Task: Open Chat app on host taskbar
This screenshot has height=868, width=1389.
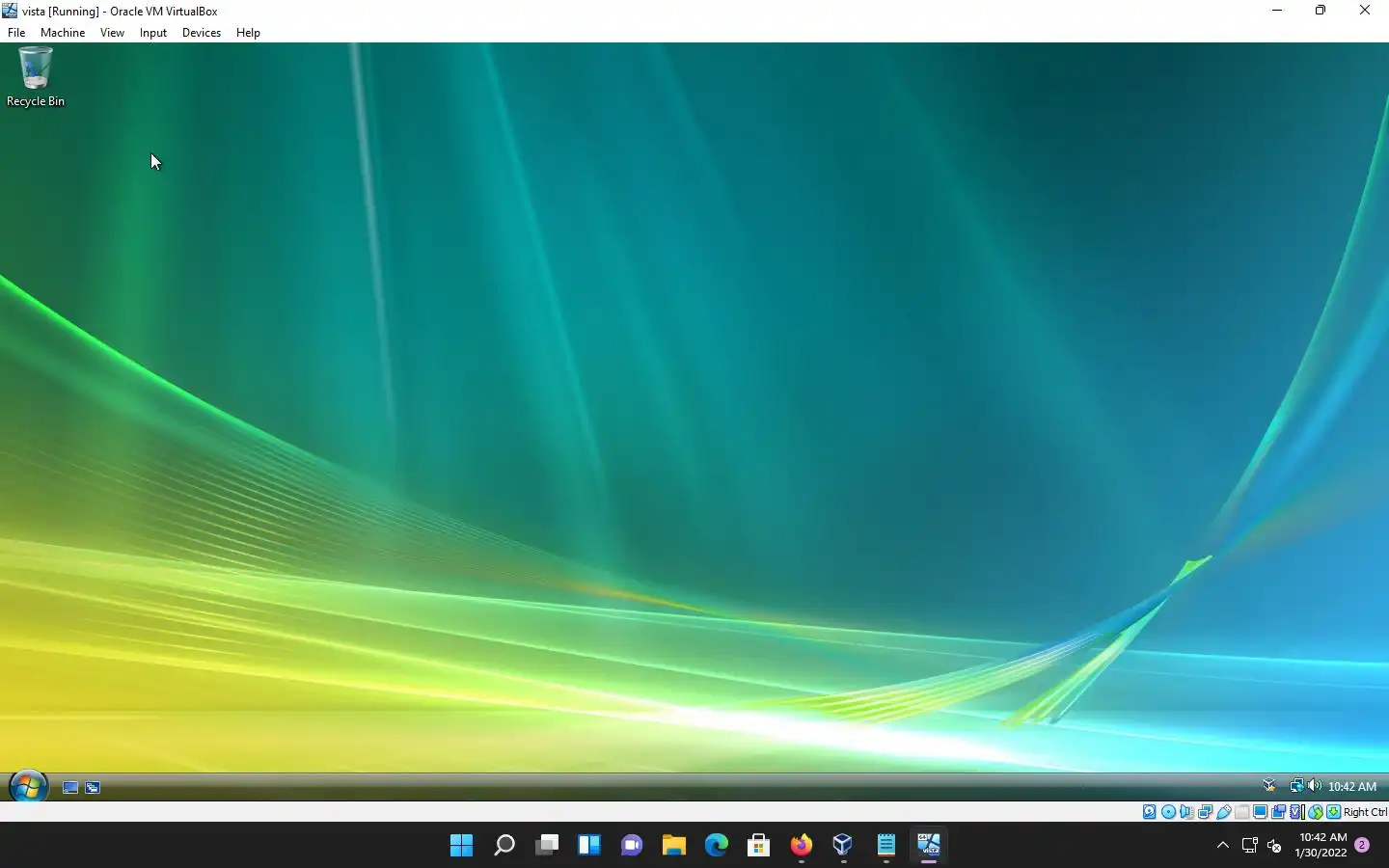Action: [632, 845]
